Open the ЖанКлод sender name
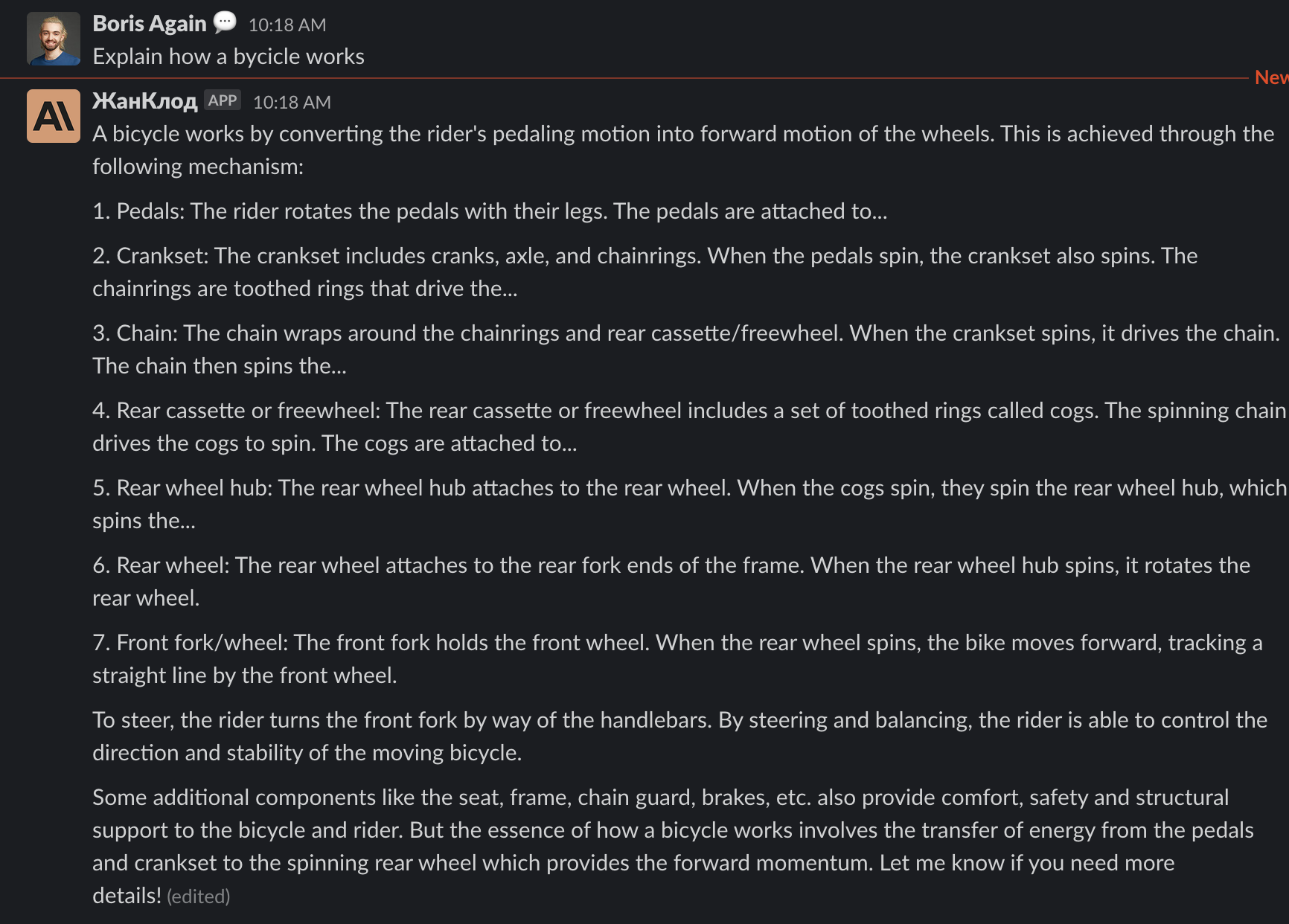The height and width of the screenshot is (924, 1289). (145, 101)
